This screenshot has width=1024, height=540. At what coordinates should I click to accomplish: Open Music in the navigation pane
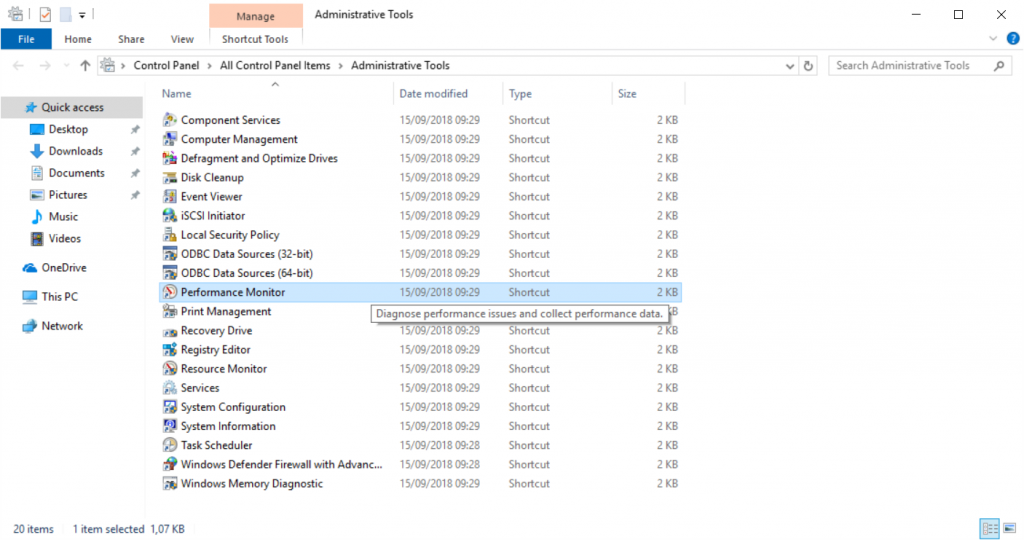[63, 217]
